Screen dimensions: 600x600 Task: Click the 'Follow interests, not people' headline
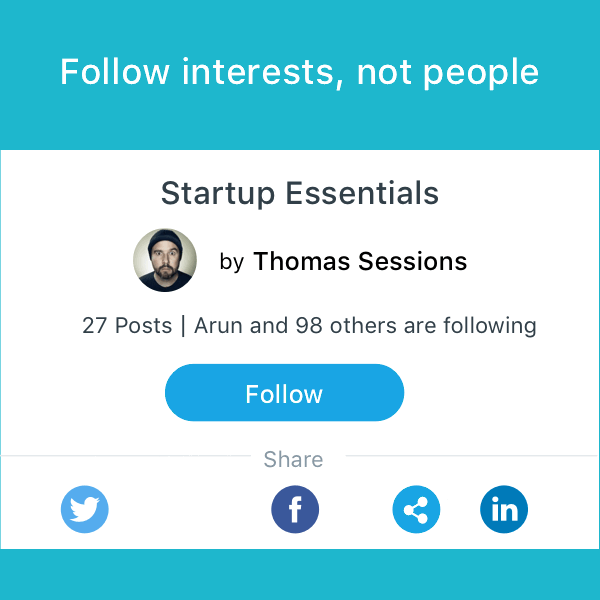pos(300,72)
